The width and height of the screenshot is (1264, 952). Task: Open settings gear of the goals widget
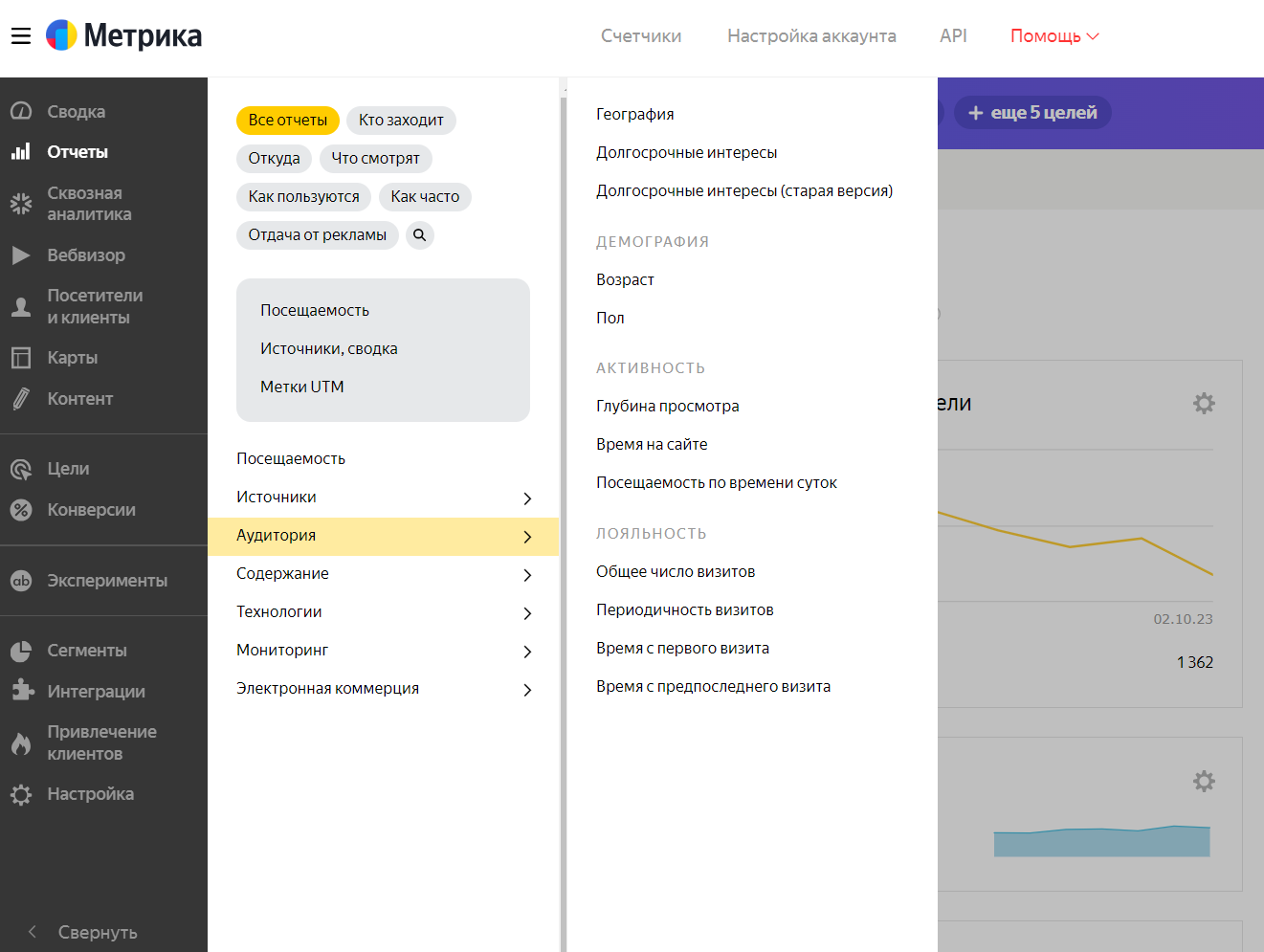pyautogui.click(x=1204, y=404)
